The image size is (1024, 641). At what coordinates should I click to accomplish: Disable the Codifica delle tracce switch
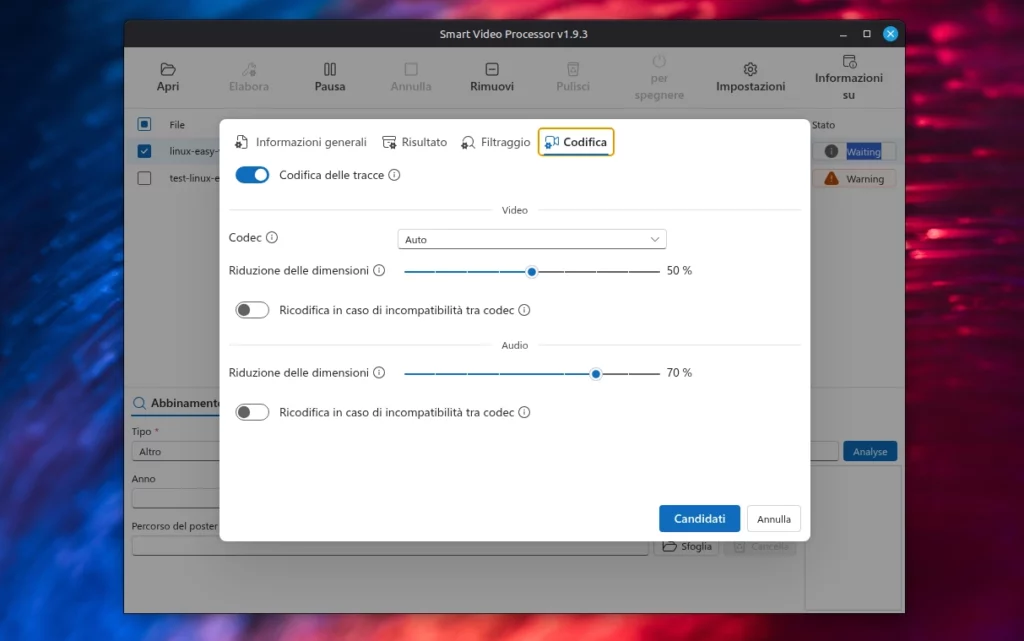click(252, 175)
